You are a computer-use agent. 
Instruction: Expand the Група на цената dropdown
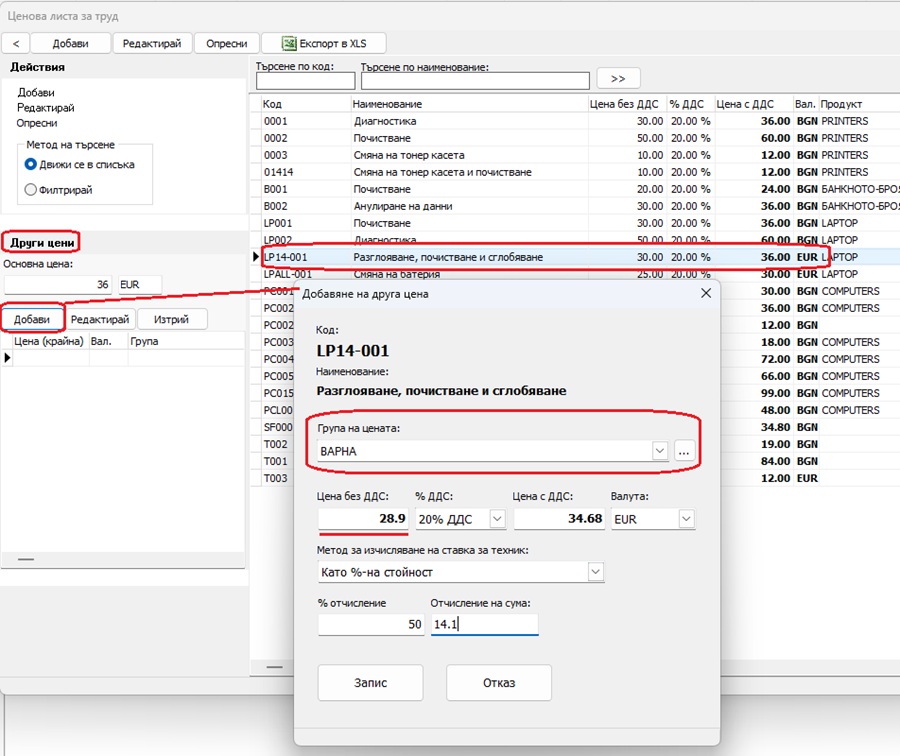pos(660,451)
